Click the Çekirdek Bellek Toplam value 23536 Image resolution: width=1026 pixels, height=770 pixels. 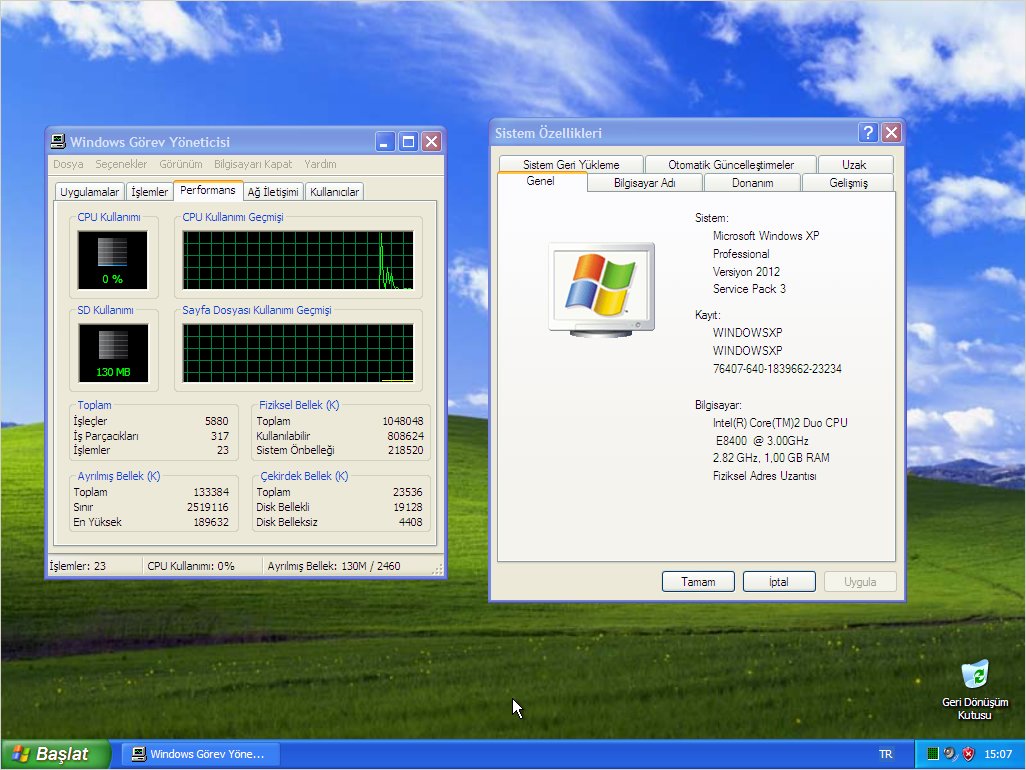click(408, 492)
